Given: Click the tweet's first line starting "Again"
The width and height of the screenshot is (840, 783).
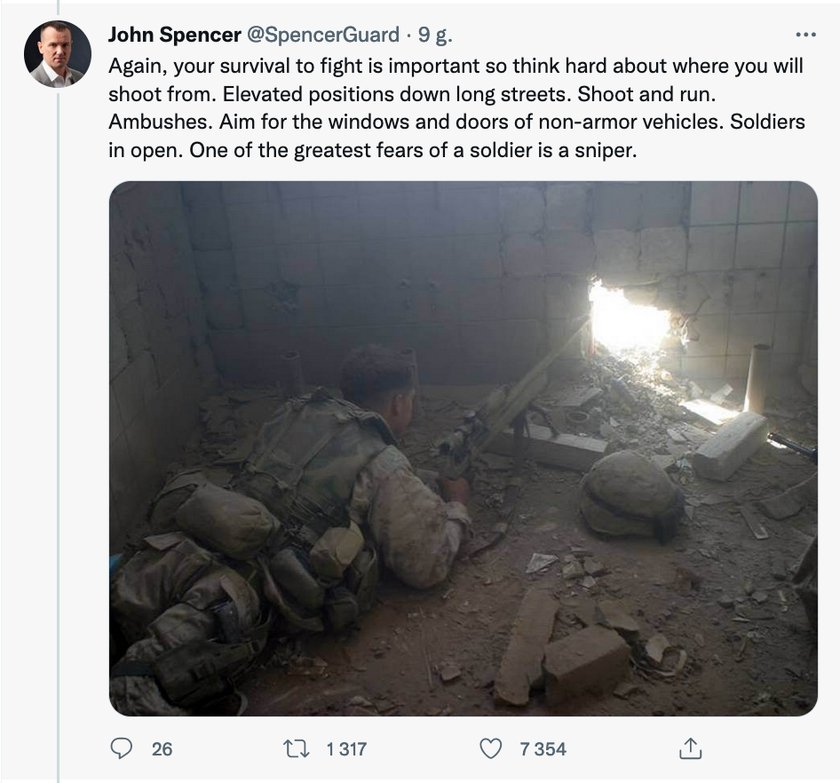Looking at the screenshot, I should click(456, 66).
